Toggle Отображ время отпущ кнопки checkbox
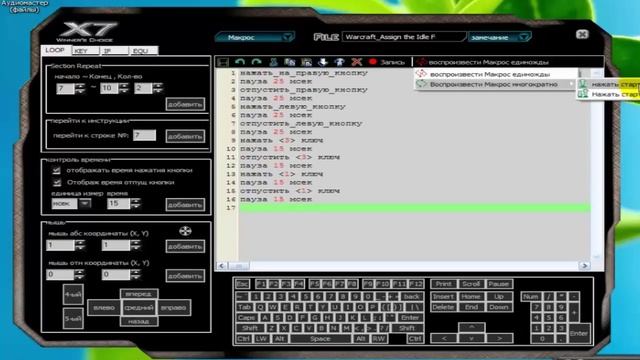The width and height of the screenshot is (640, 360). (x=57, y=182)
